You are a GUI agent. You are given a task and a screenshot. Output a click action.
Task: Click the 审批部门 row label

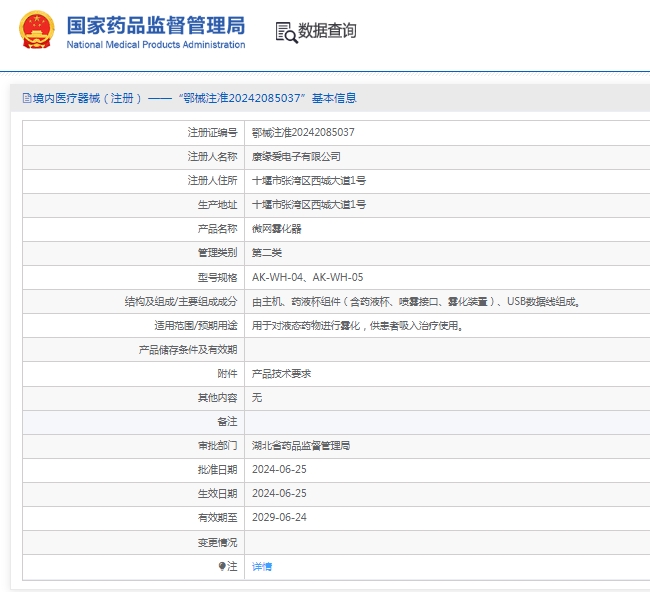tap(217, 446)
